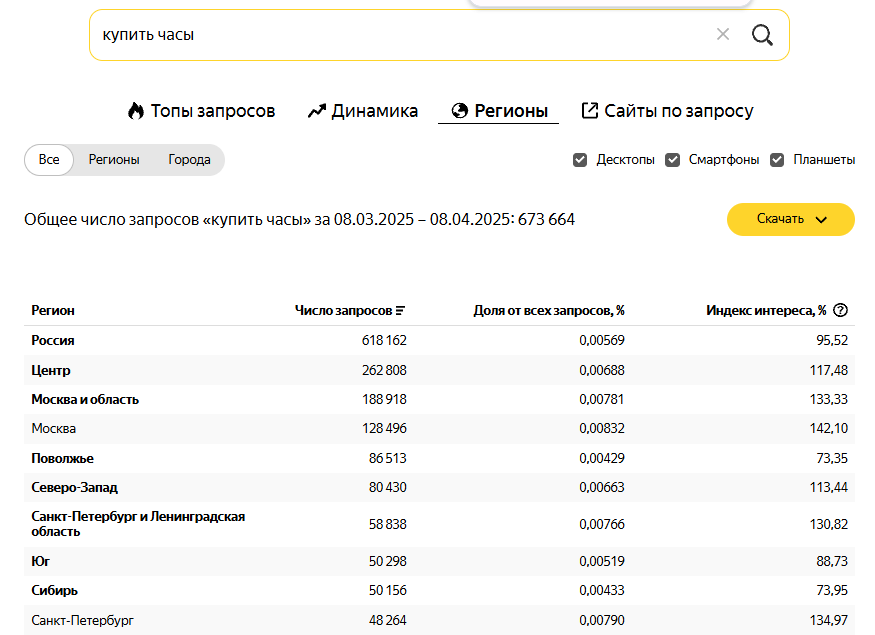Click the Москва и область row name
This screenshot has width=875, height=635.
[x=85, y=400]
